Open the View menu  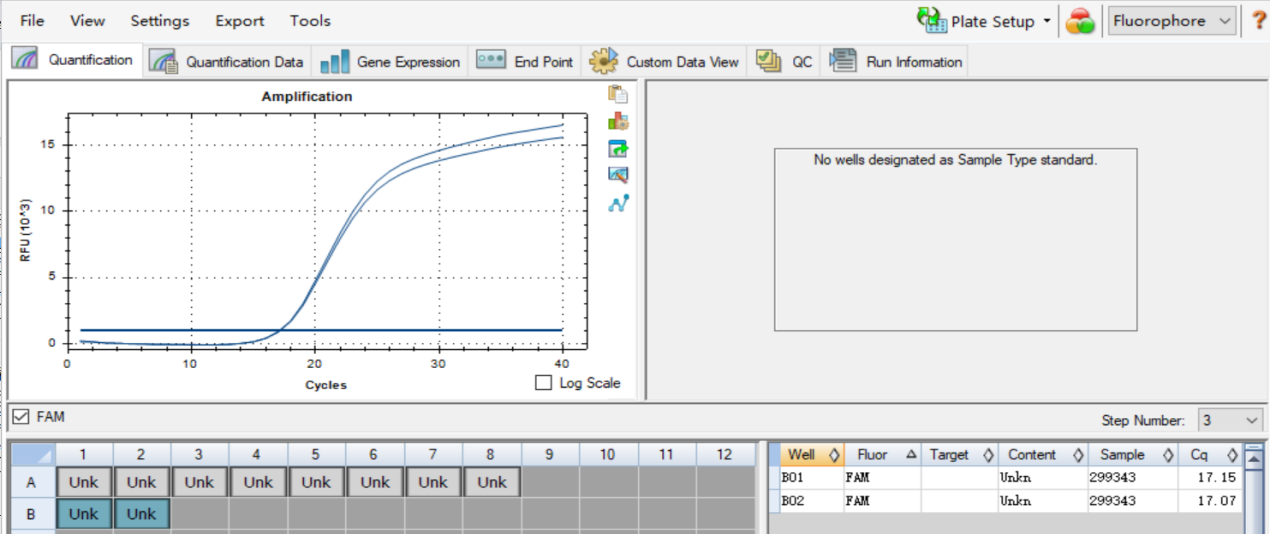88,21
